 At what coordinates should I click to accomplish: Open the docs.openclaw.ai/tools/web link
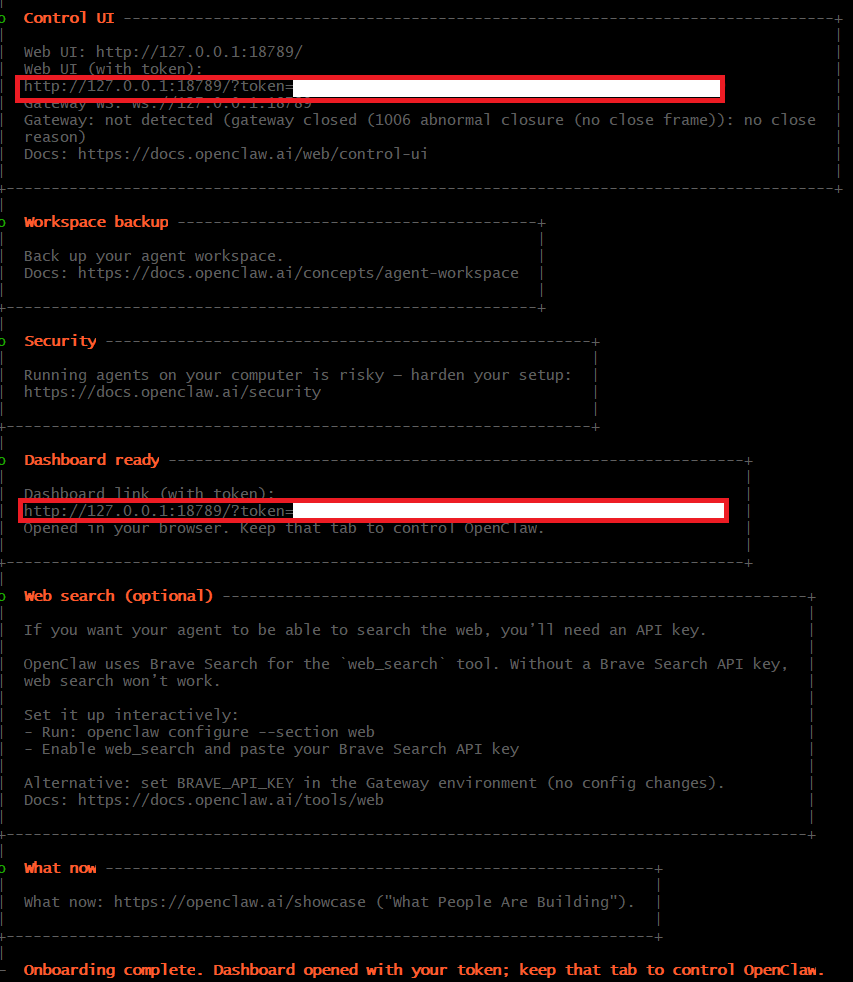(x=230, y=800)
